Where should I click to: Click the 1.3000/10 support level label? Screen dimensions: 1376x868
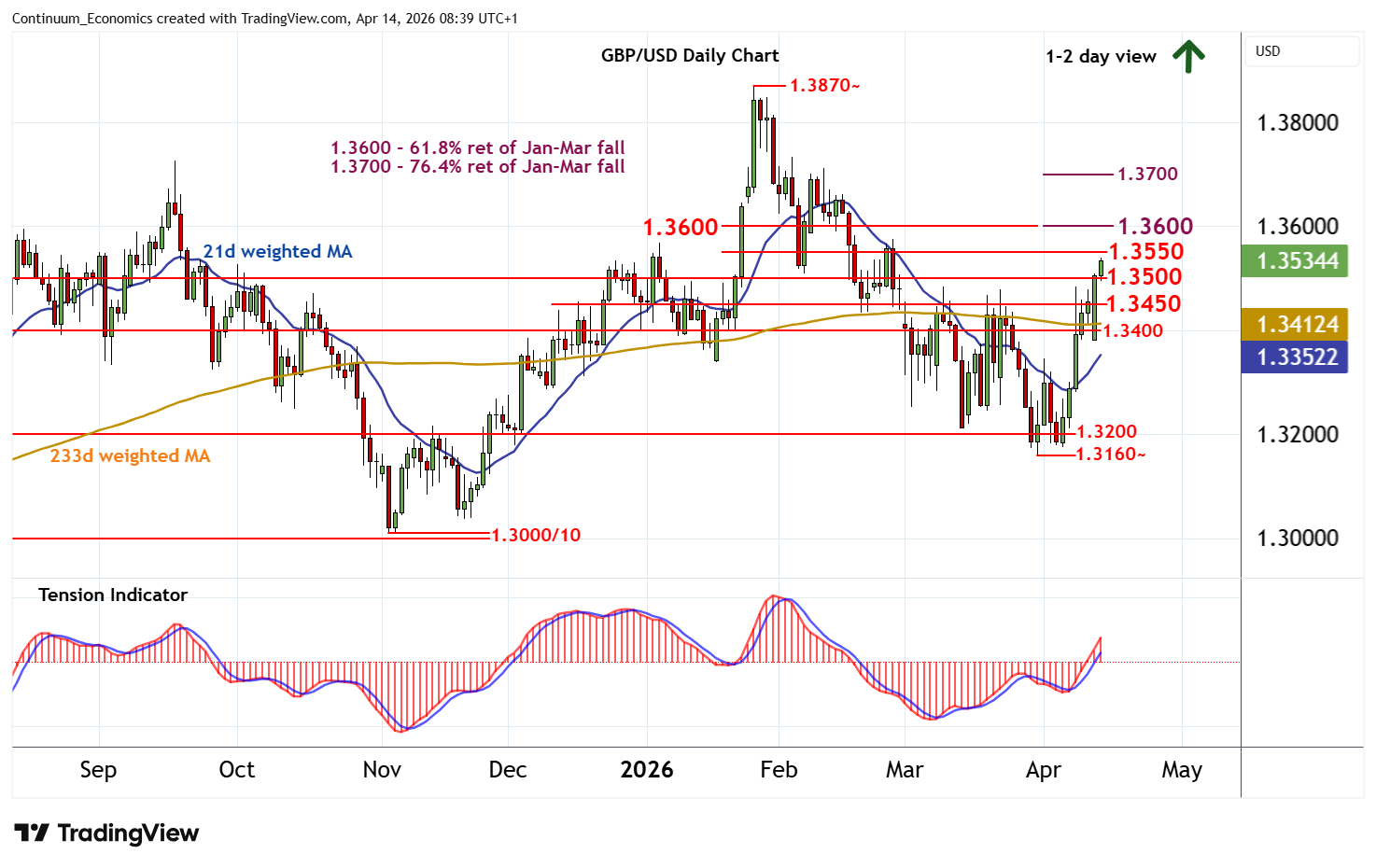(535, 536)
